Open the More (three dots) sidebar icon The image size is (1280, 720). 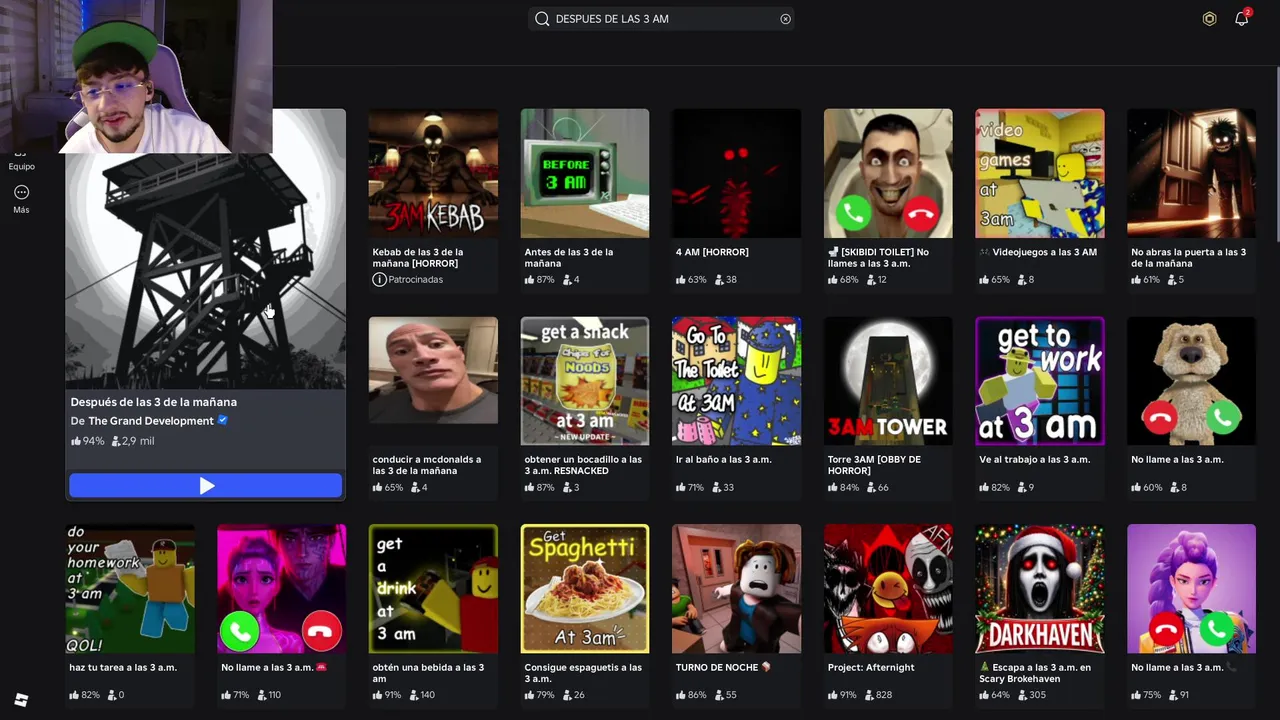(x=21, y=192)
